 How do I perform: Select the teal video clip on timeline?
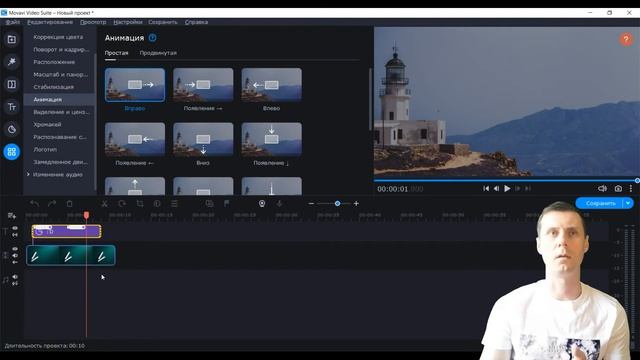click(x=71, y=256)
